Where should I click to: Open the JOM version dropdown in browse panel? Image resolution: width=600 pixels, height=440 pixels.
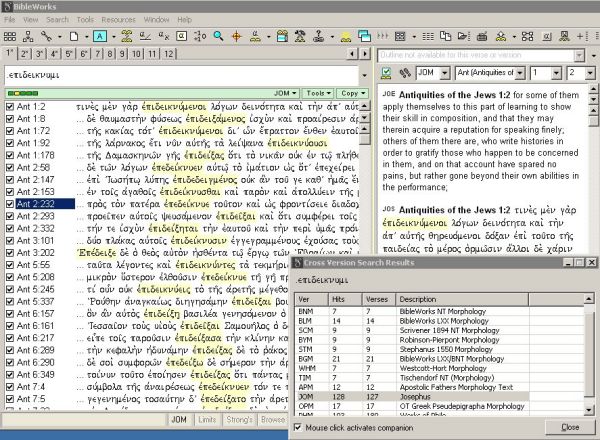[x=445, y=73]
